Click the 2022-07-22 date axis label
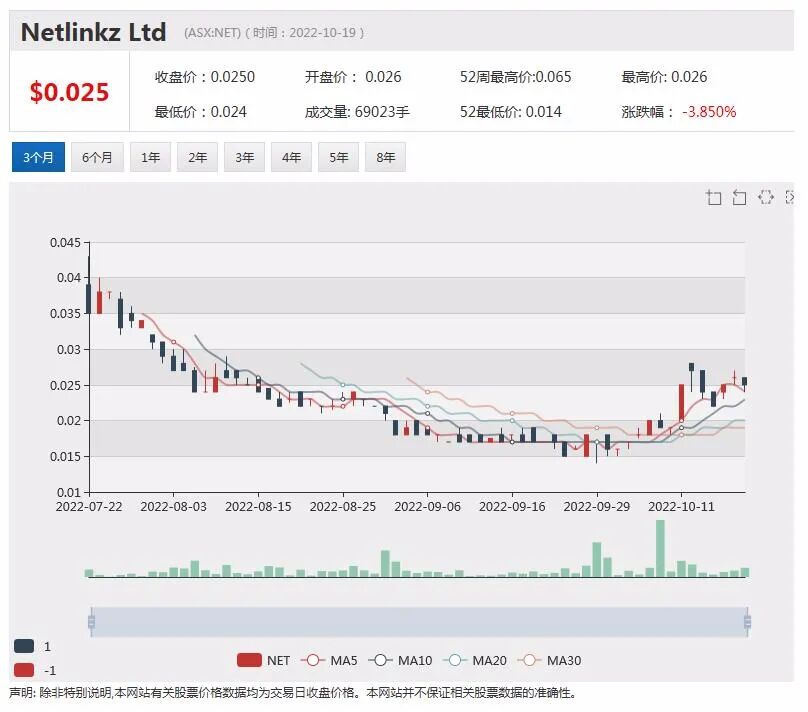Screen dimensions: 808x712 click(89, 506)
